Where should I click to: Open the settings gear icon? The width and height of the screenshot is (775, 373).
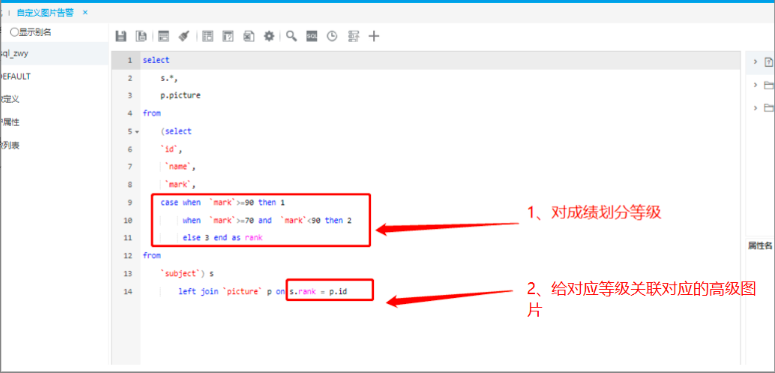pos(269,36)
